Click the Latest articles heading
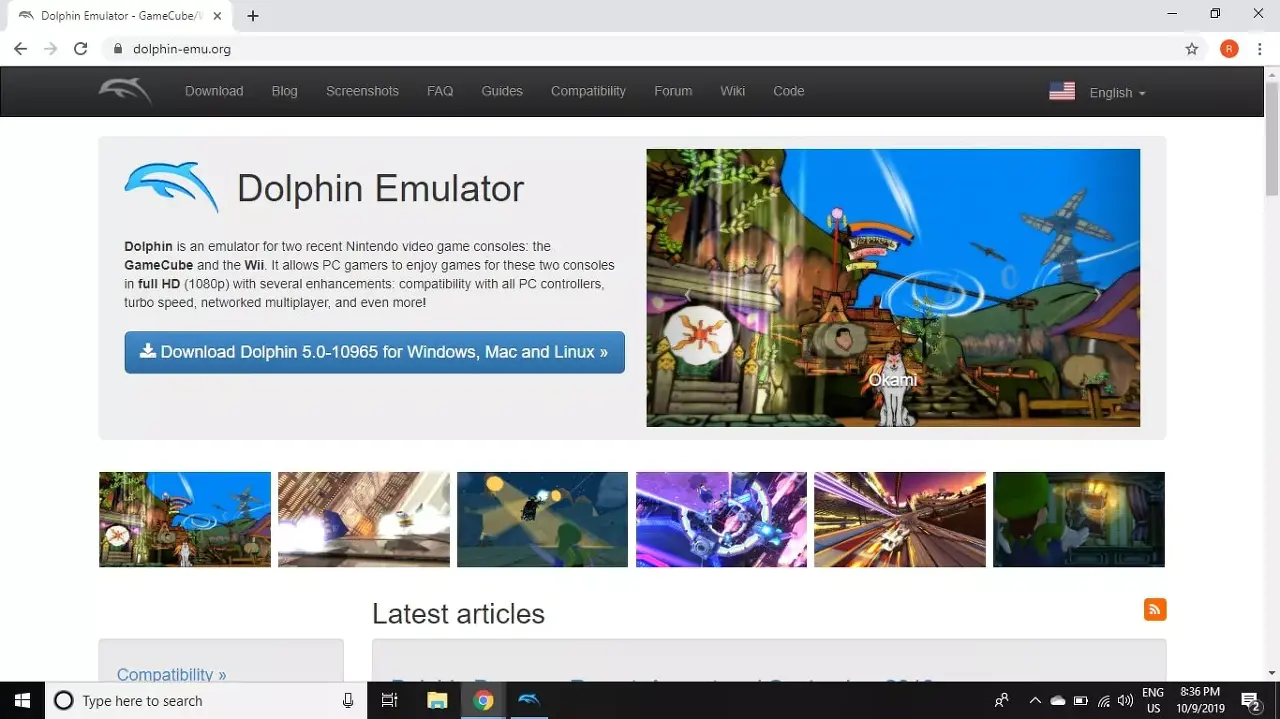Image resolution: width=1280 pixels, height=719 pixels. (458, 613)
